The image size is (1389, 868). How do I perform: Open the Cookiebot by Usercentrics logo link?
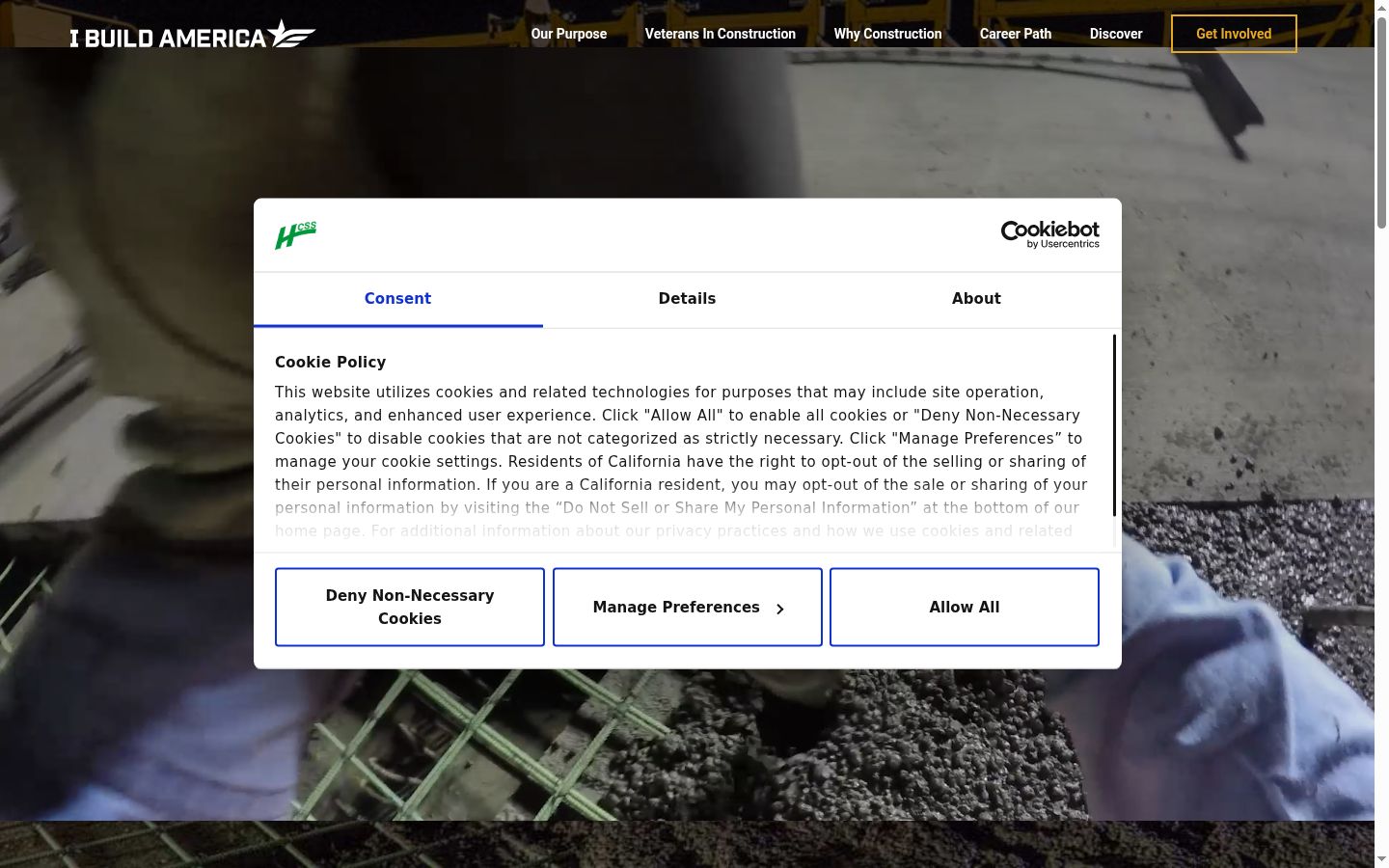1049,234
